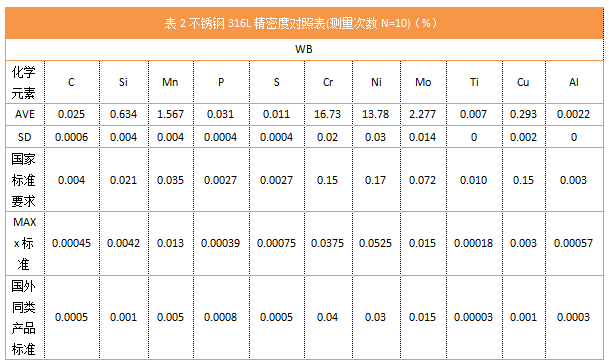Click value 0.00057 in MAX row
This screenshot has height=363, width=609.
(573, 243)
